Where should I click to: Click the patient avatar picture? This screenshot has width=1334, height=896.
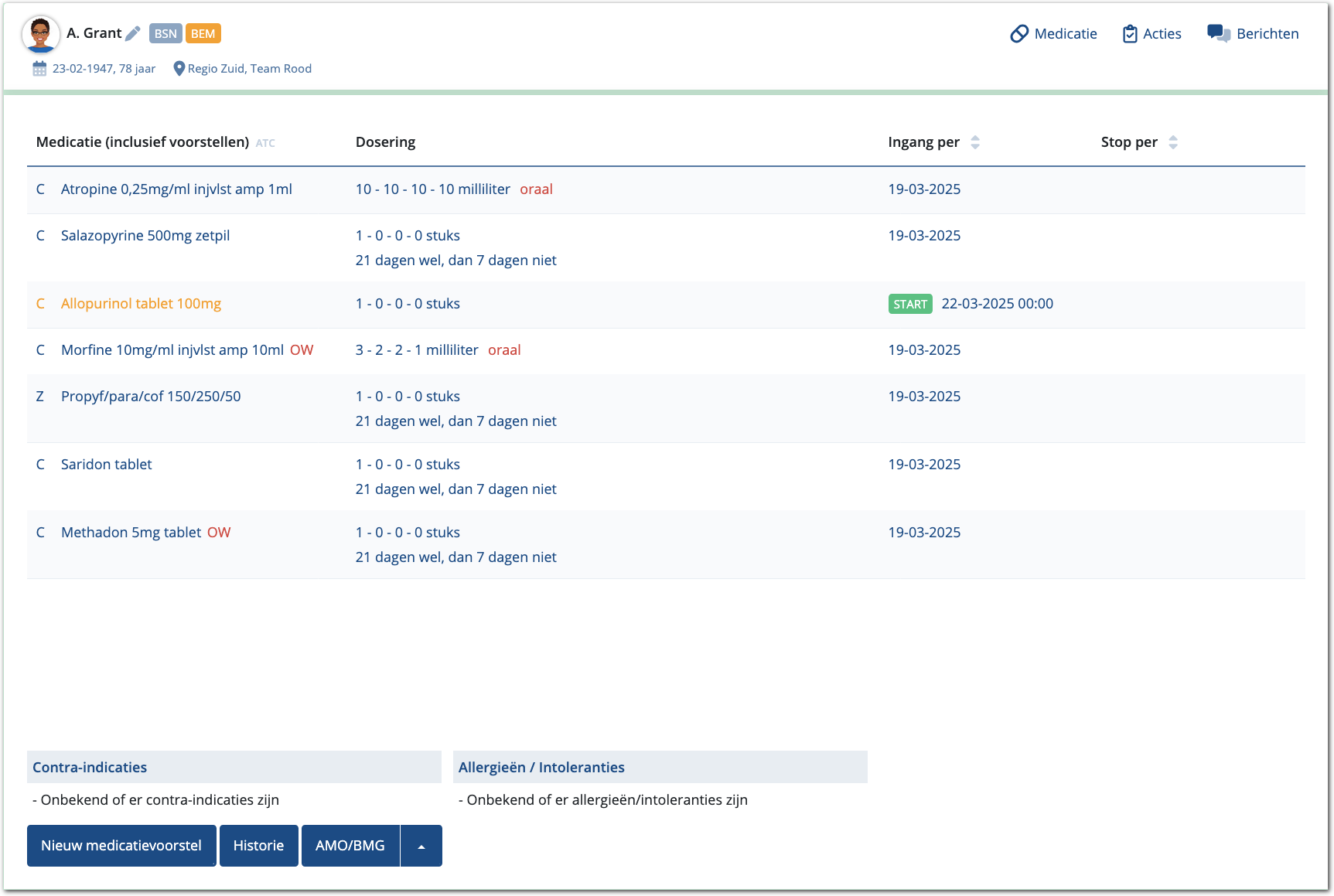40,35
